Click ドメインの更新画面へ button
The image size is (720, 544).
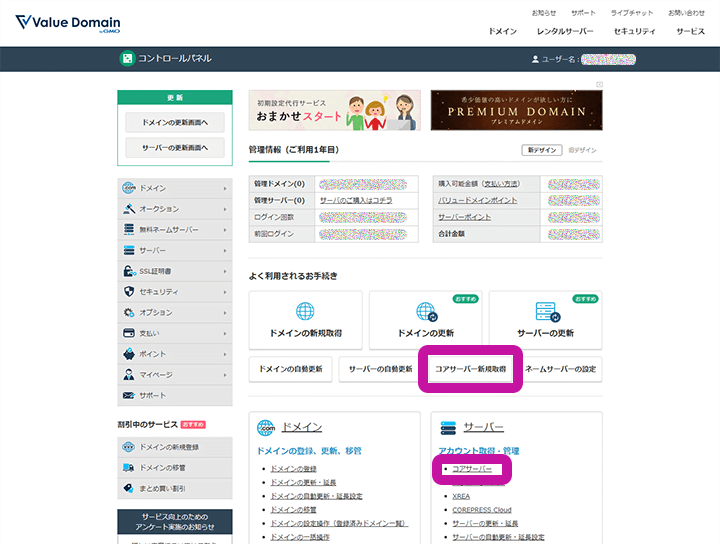(175, 122)
